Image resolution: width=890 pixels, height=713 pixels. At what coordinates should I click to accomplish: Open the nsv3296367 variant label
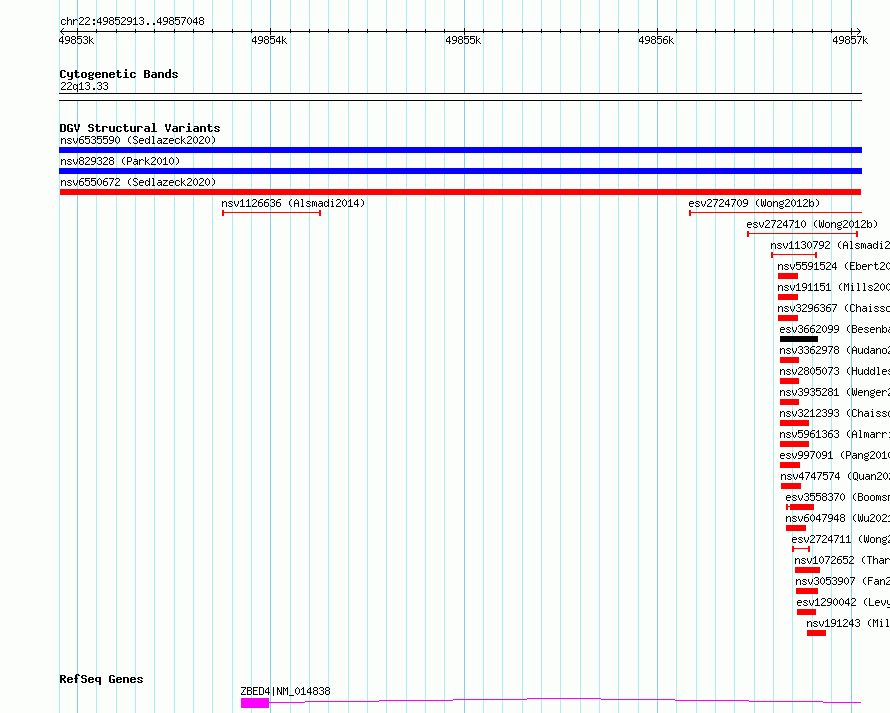point(833,308)
